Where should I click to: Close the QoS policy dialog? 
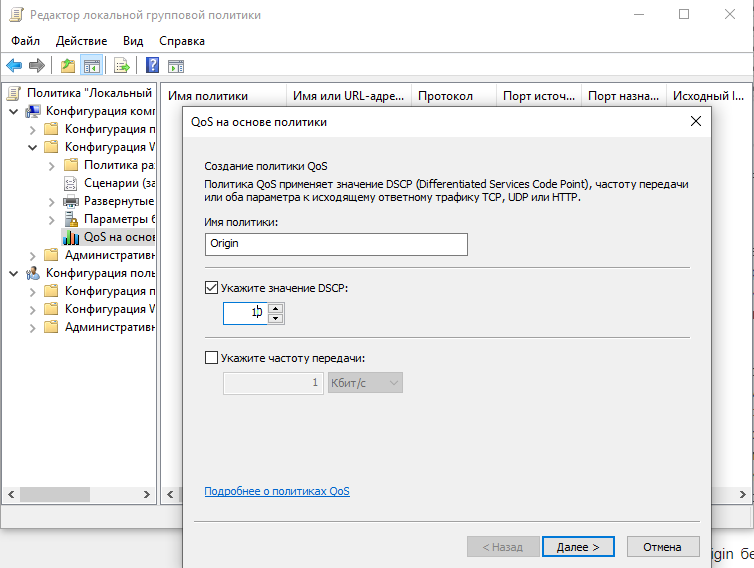(x=696, y=121)
